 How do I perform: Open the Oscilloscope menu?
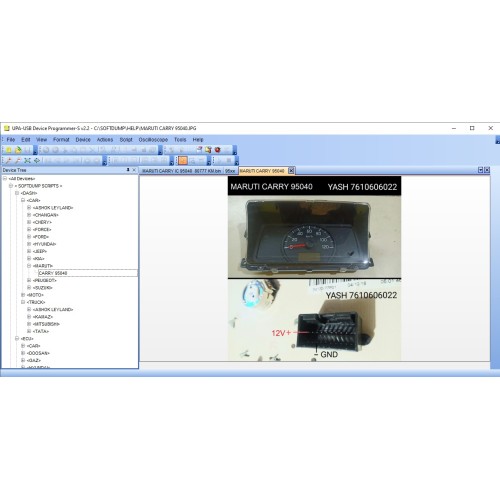coord(153,140)
